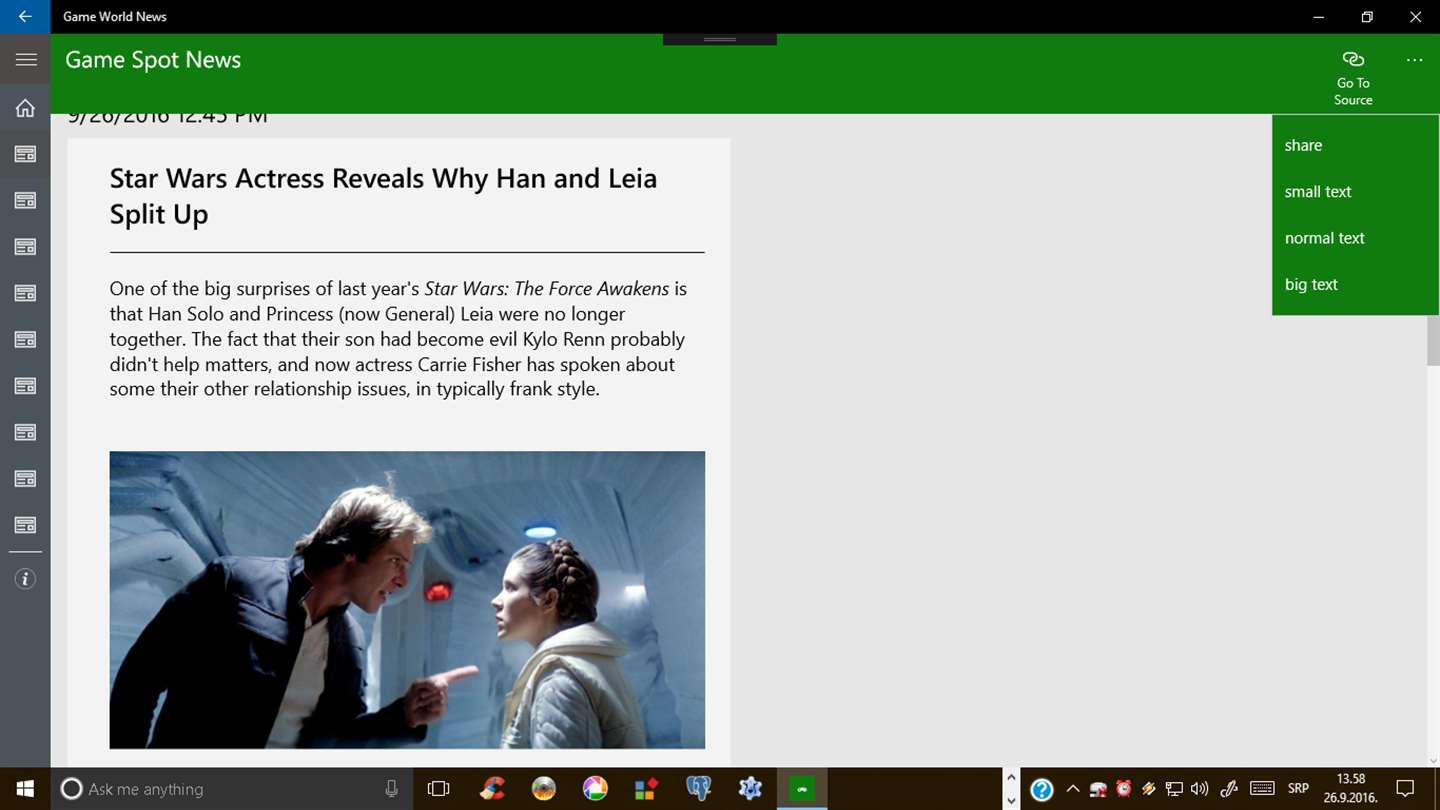The image size is (1440, 810).
Task: Click the red alarm clock tray icon
Action: click(1123, 789)
